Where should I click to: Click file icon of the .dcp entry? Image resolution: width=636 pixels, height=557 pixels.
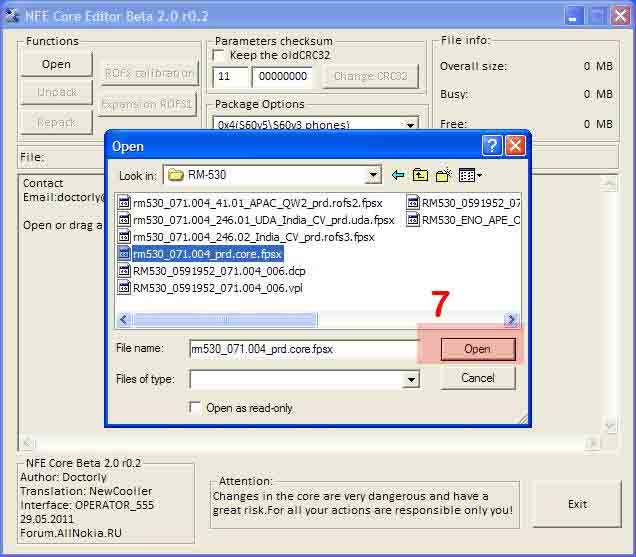tap(124, 271)
